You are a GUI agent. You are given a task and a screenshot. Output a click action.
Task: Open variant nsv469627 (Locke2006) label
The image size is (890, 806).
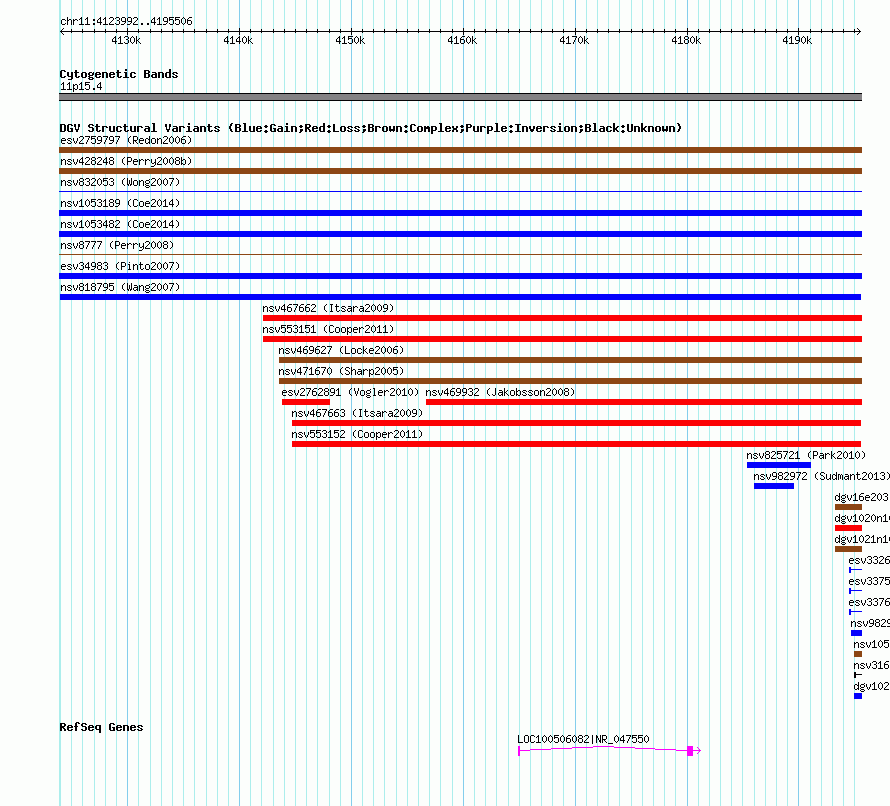pos(341,350)
